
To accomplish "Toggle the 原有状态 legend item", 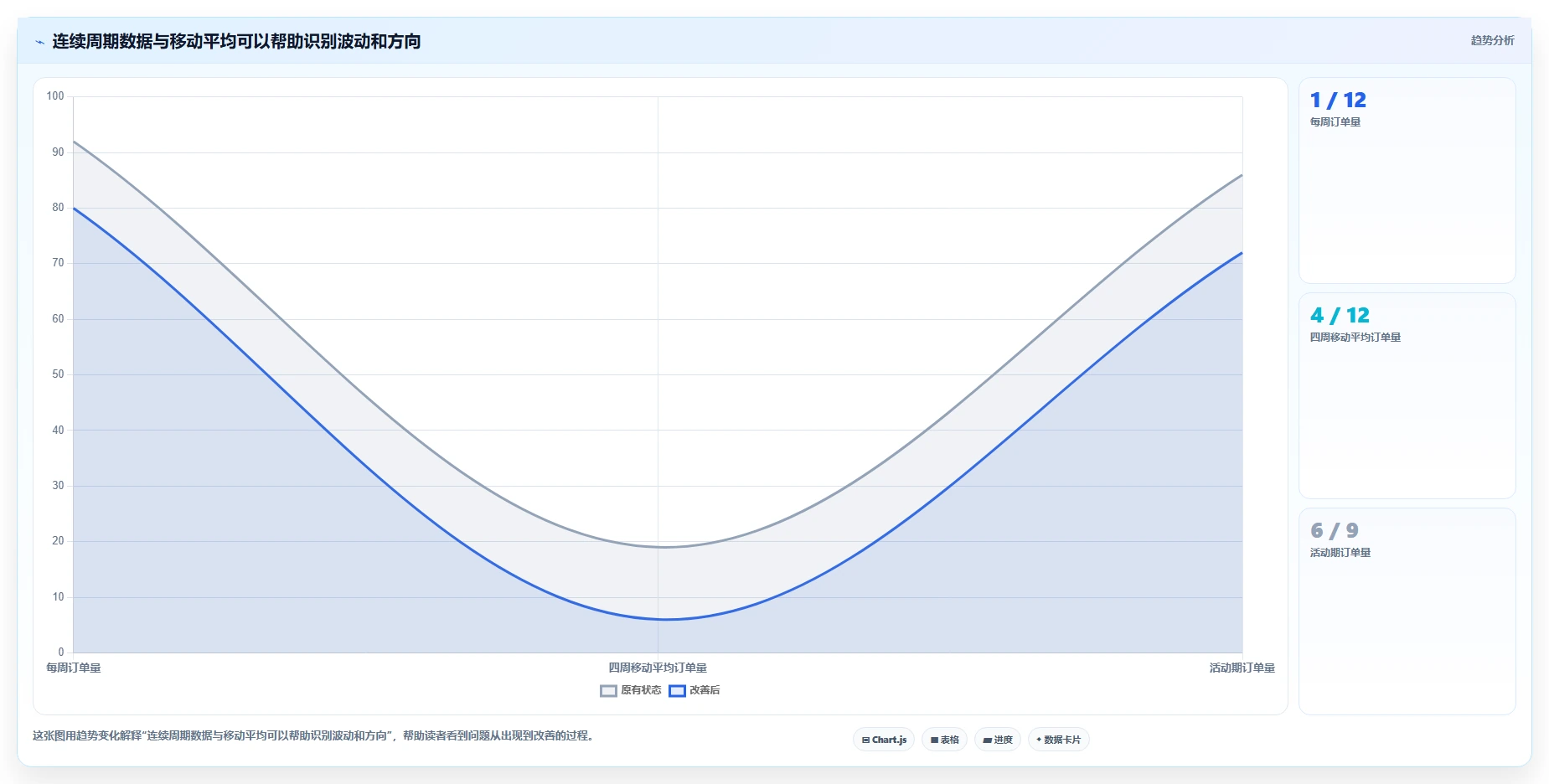I will point(631,690).
